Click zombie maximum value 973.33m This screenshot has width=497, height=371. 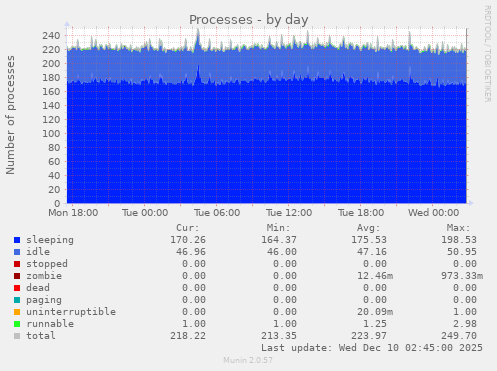click(462, 276)
